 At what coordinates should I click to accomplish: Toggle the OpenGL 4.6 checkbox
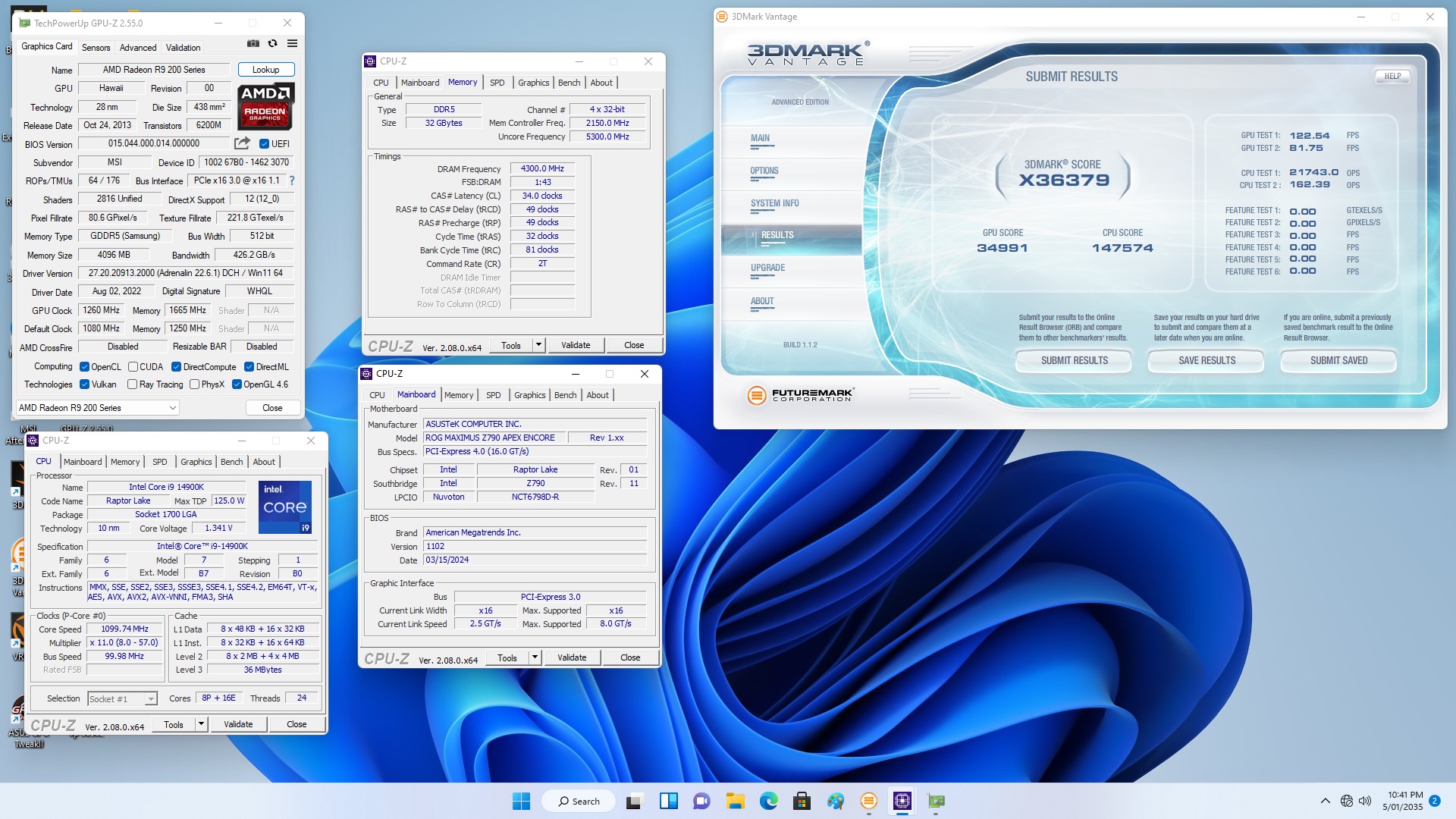click(x=237, y=384)
